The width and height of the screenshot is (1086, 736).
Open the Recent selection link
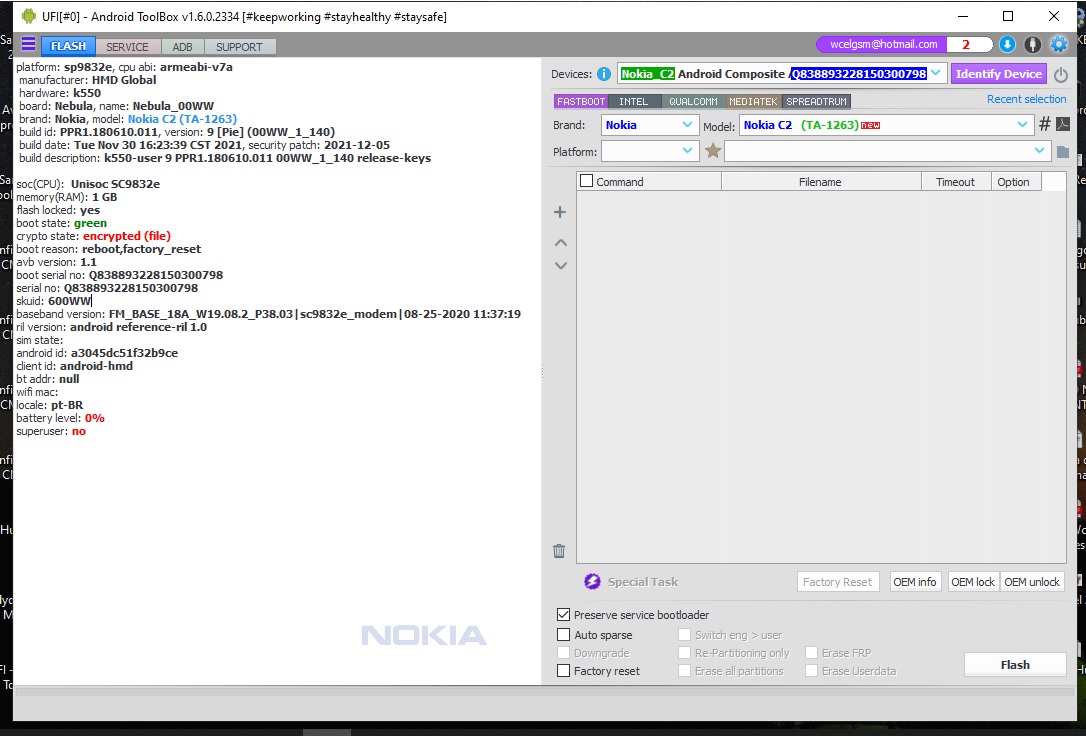(1026, 99)
